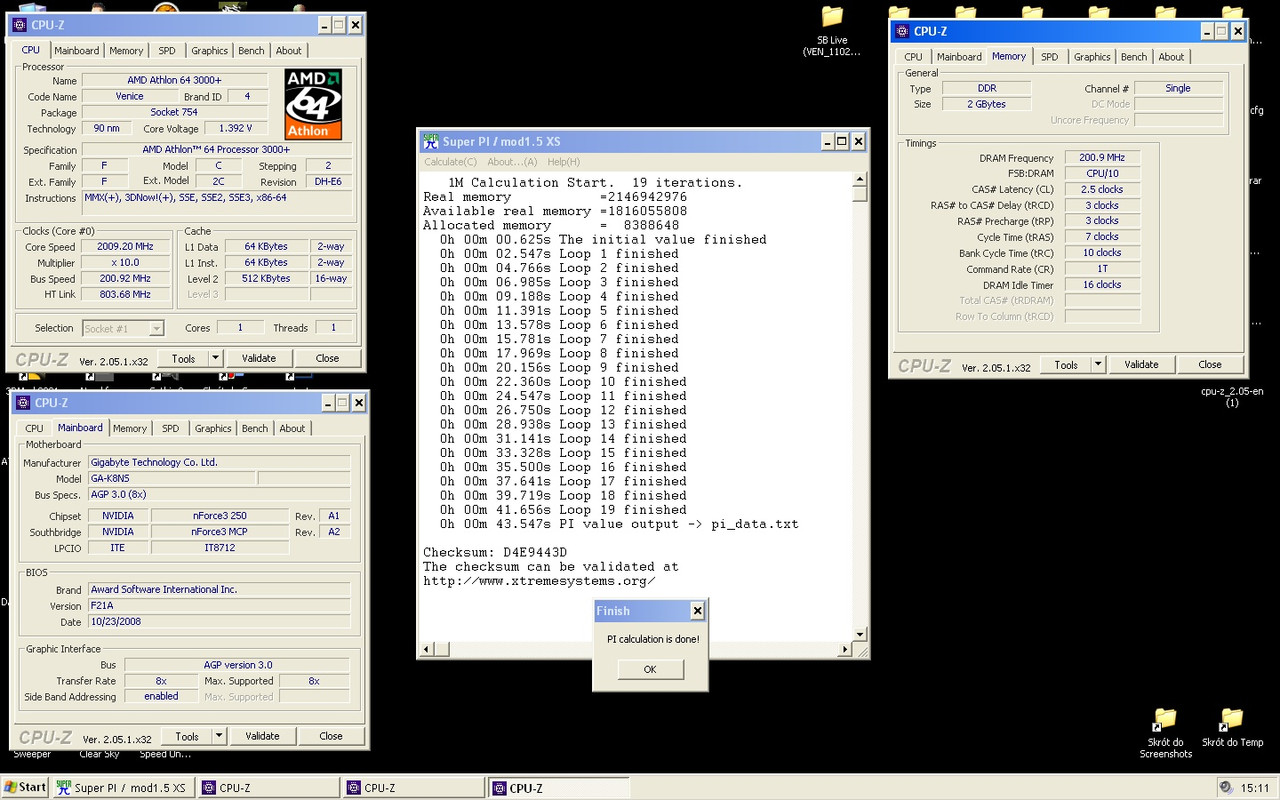Click Tools button in CPU-Z Mainboard window

coord(187,736)
